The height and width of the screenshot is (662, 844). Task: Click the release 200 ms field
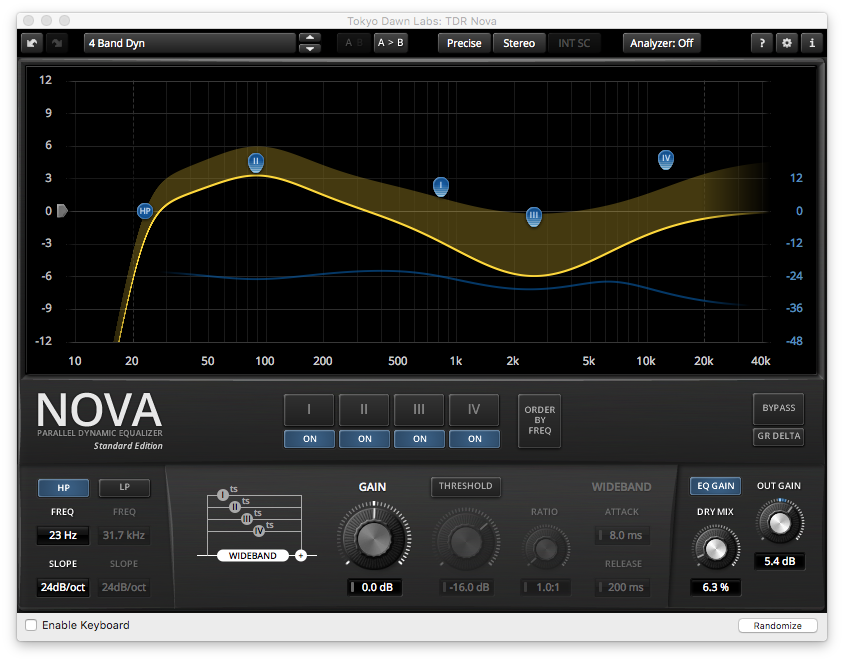(623, 587)
